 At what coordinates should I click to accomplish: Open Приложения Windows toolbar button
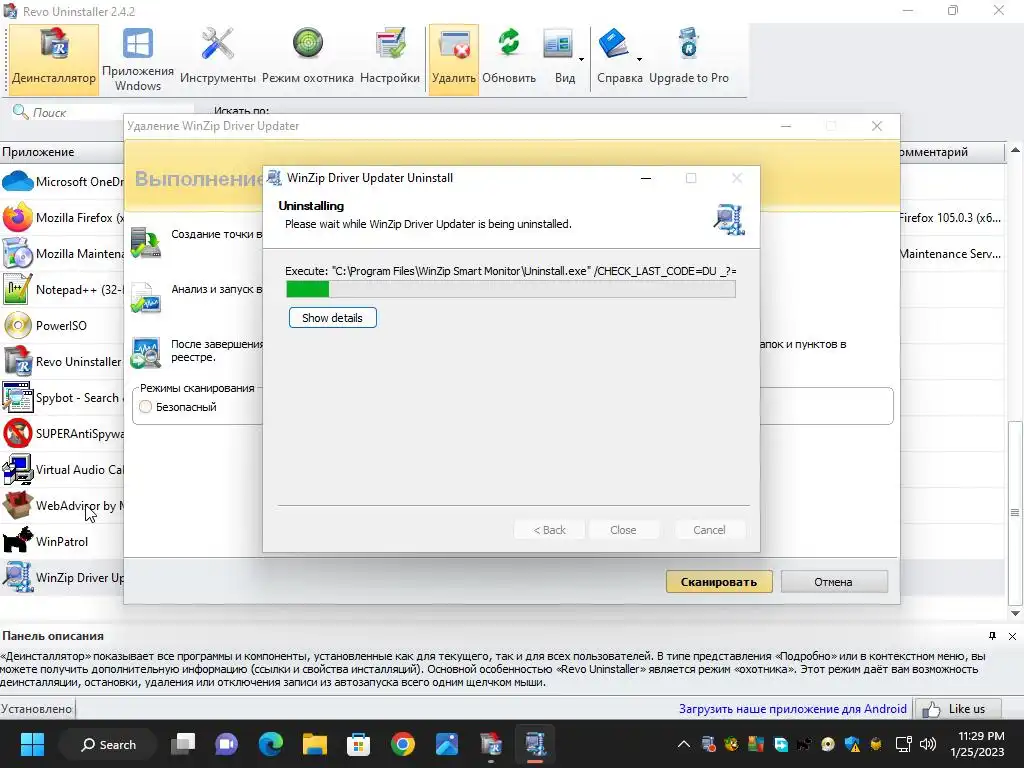[138, 59]
